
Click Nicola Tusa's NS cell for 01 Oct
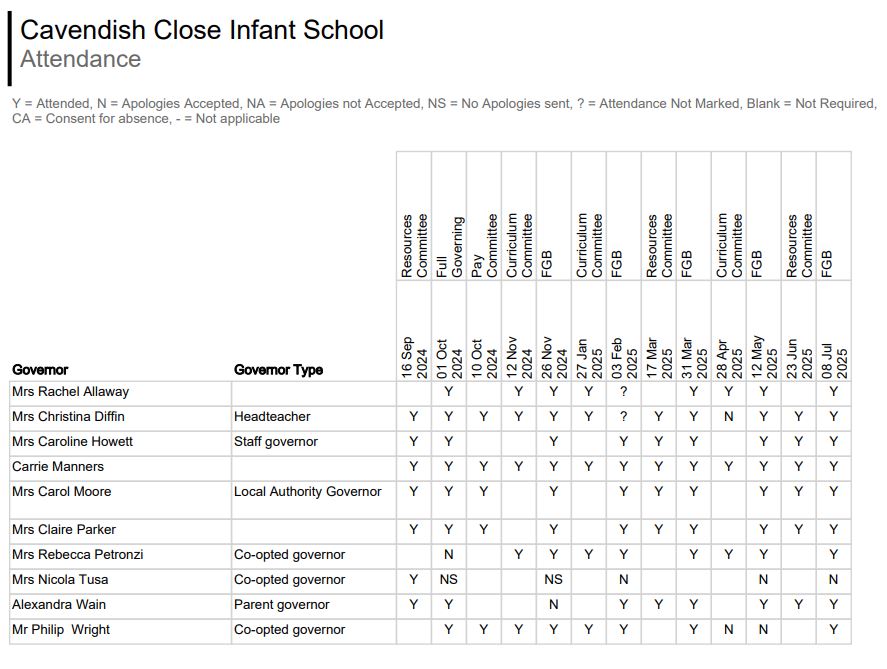pos(449,580)
